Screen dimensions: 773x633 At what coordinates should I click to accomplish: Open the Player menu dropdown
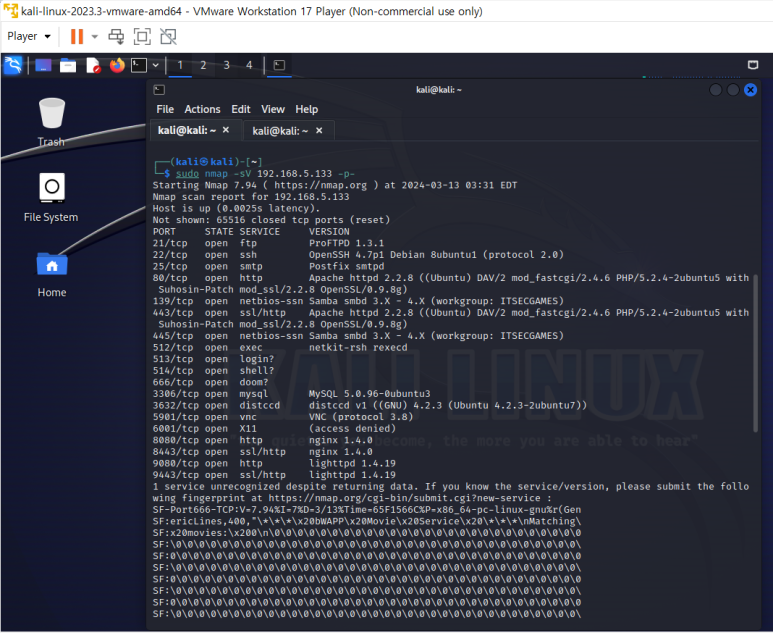(29, 36)
